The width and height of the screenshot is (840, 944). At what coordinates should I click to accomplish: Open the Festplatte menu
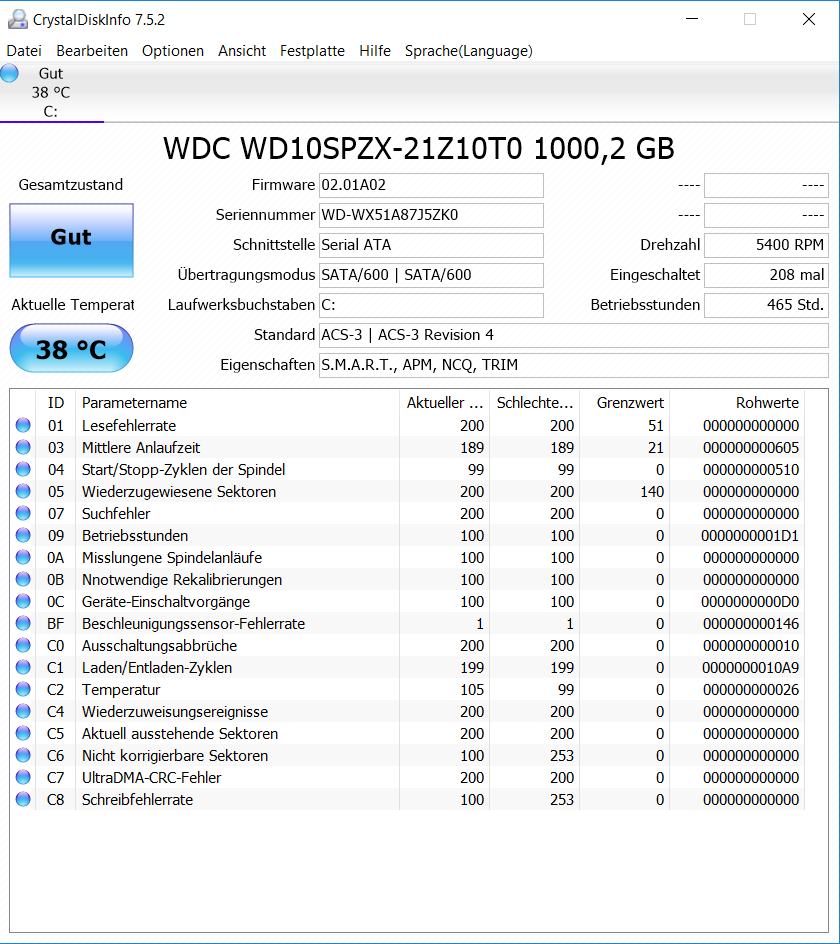click(x=313, y=51)
